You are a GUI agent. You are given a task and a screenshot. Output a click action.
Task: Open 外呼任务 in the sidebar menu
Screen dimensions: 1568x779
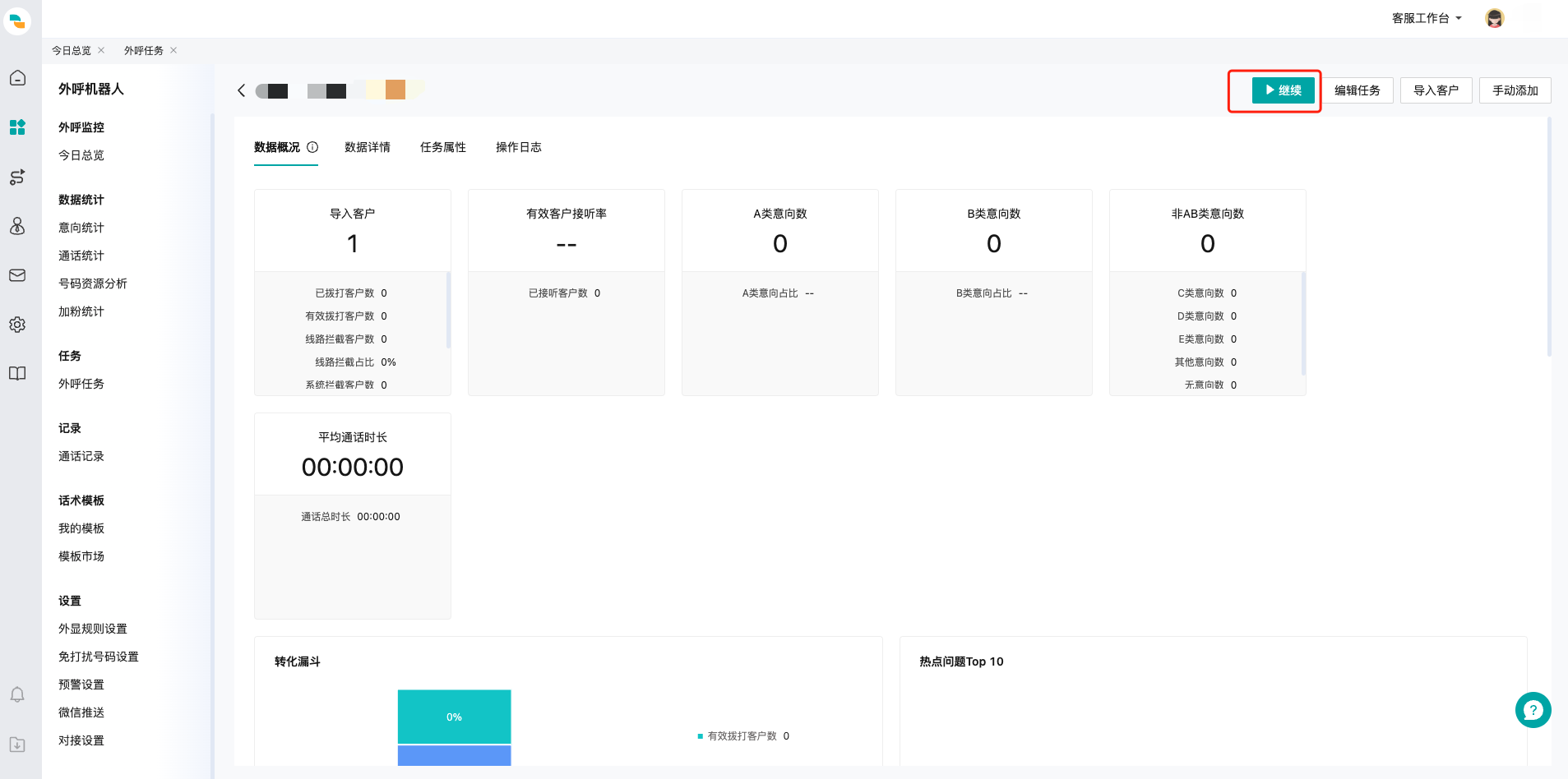point(81,384)
